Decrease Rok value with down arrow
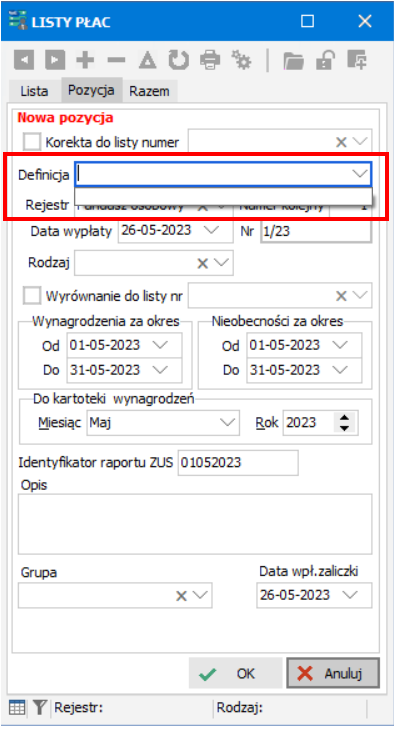Image resolution: width=395 pixels, height=729 pixels. click(344, 428)
